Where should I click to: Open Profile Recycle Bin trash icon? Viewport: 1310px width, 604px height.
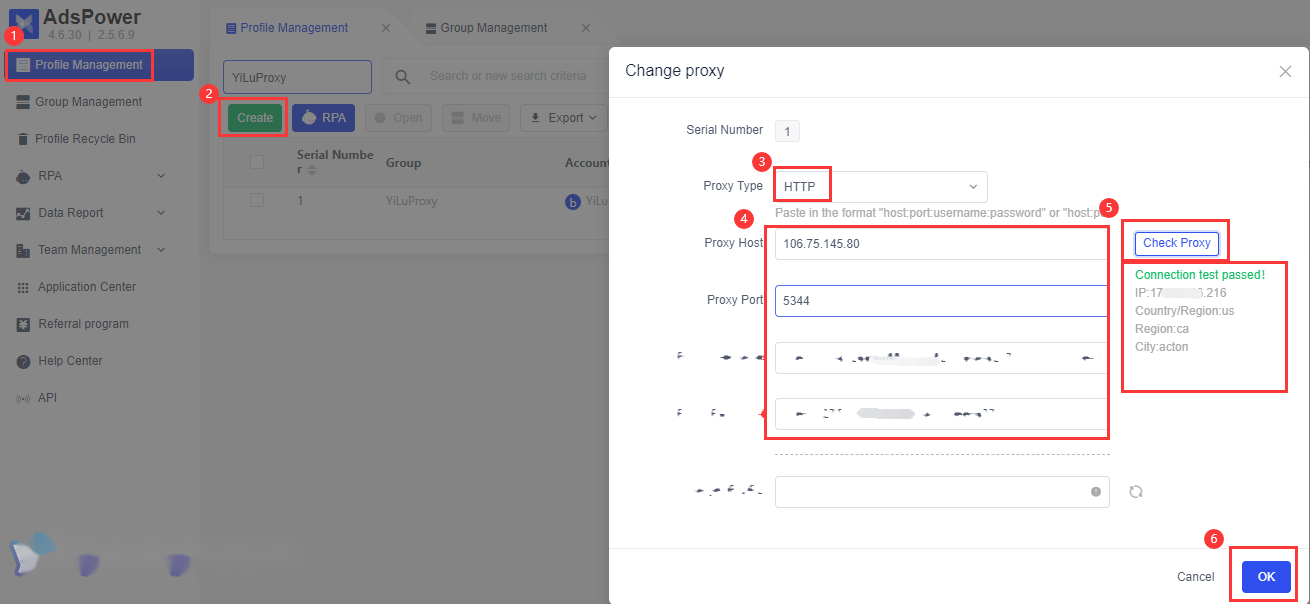[x=23, y=139]
